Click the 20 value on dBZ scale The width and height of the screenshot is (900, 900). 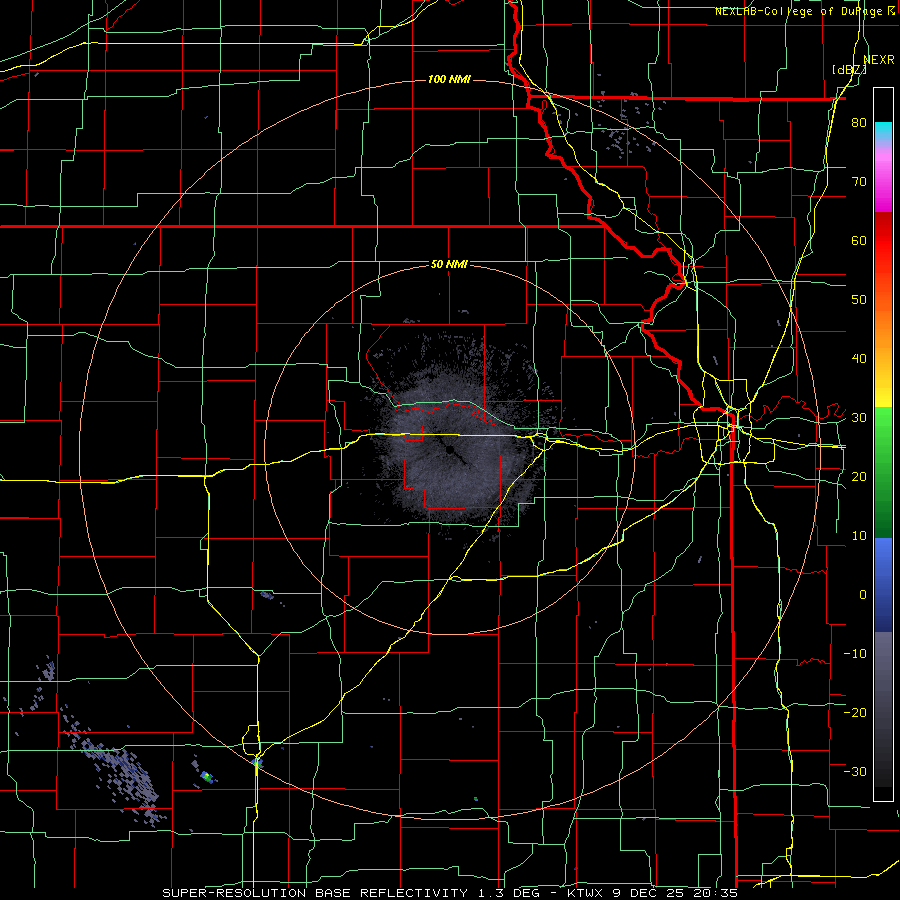coord(859,476)
